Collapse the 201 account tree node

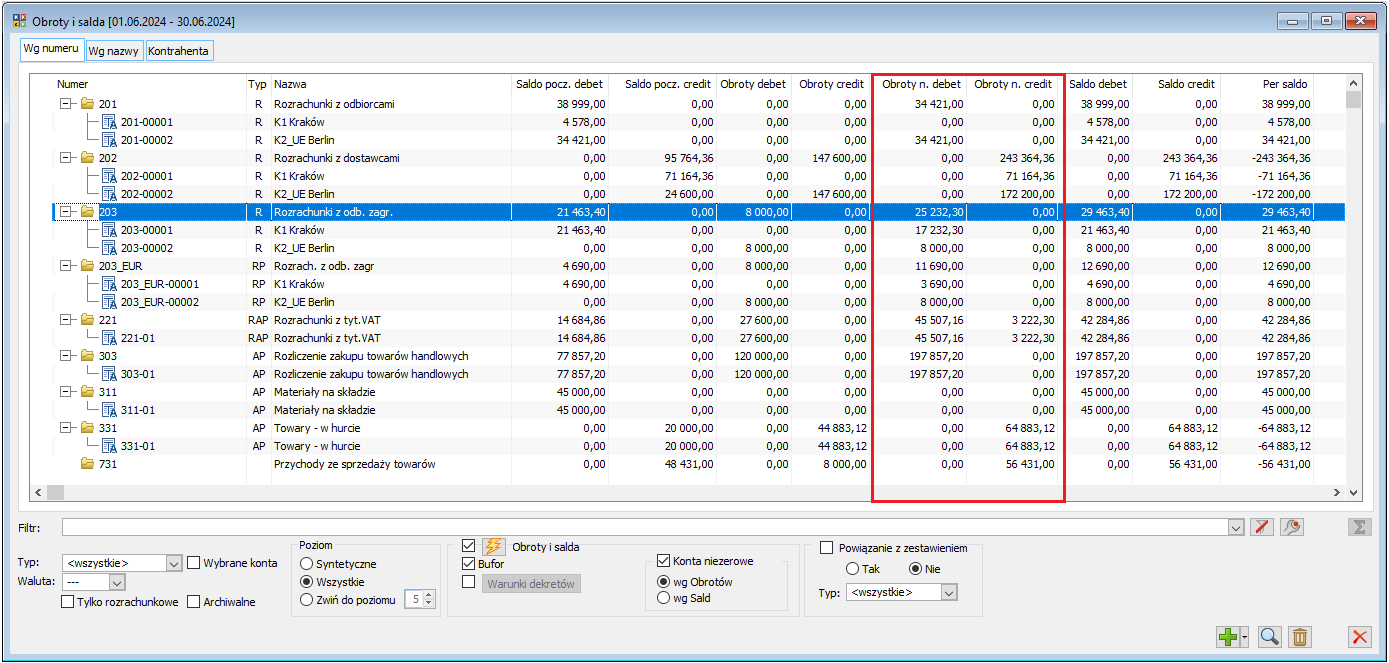click(67, 104)
